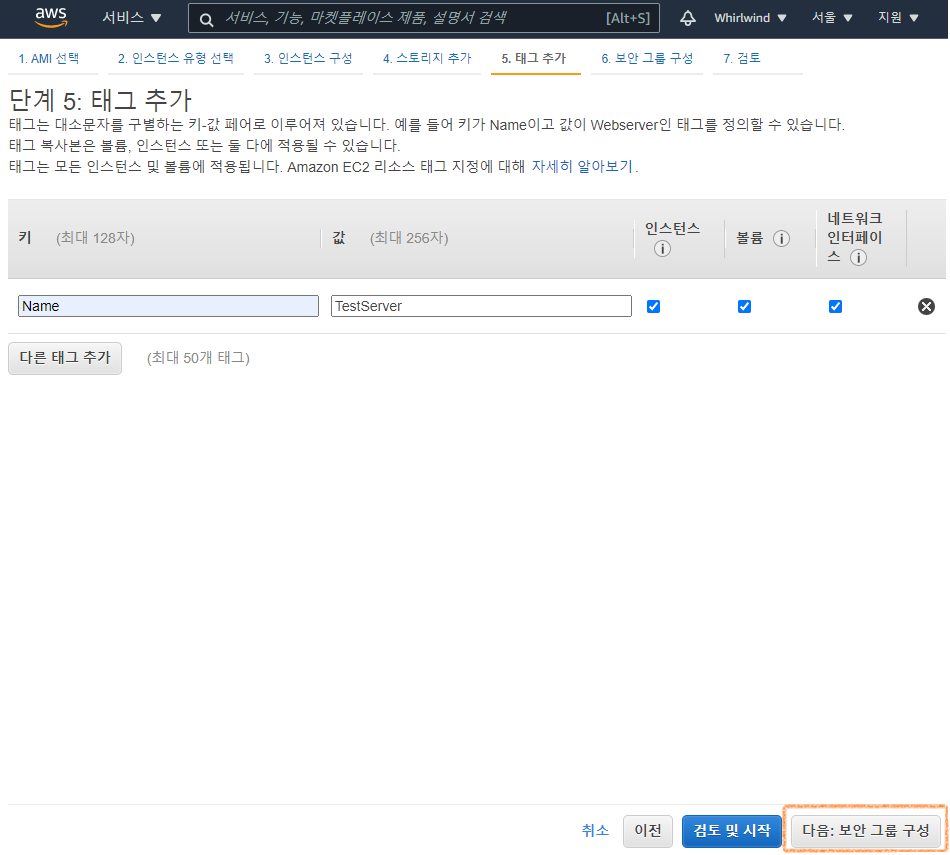Remove the Name tag row
The image size is (950, 855).
click(x=926, y=307)
